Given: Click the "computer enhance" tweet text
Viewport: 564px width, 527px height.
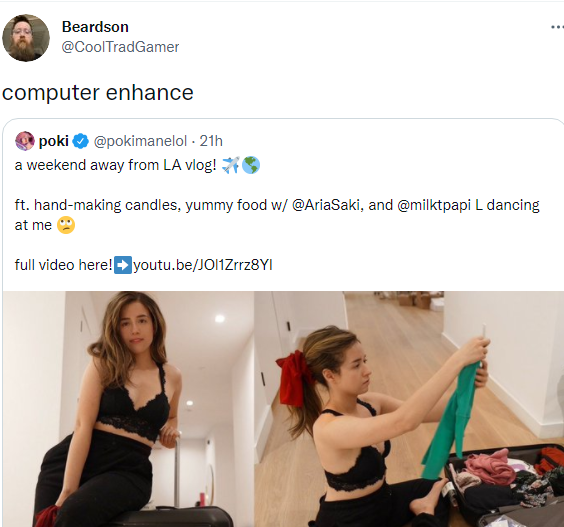Looking at the screenshot, I should [x=98, y=93].
